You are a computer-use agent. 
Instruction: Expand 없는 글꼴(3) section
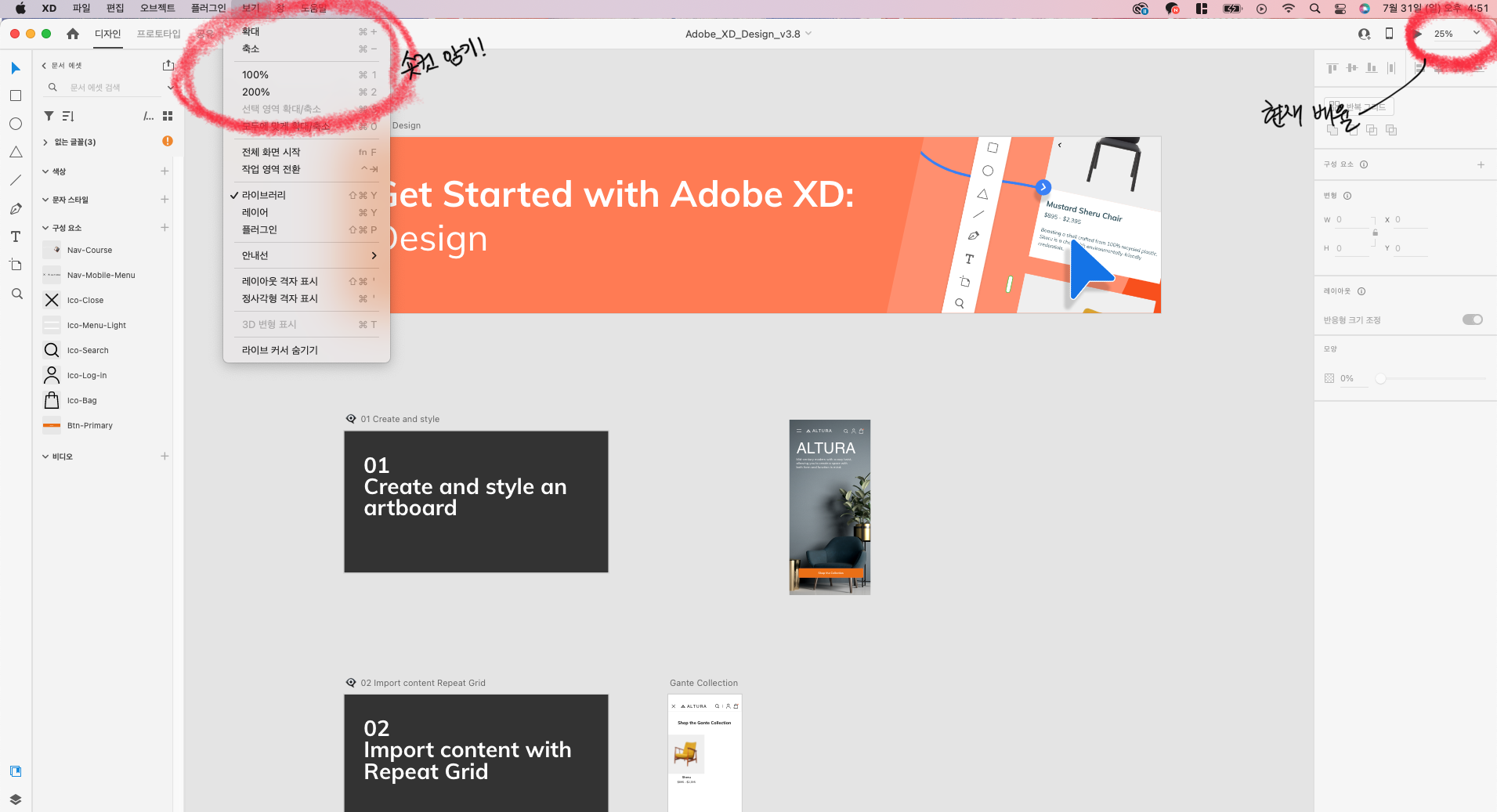click(45, 142)
